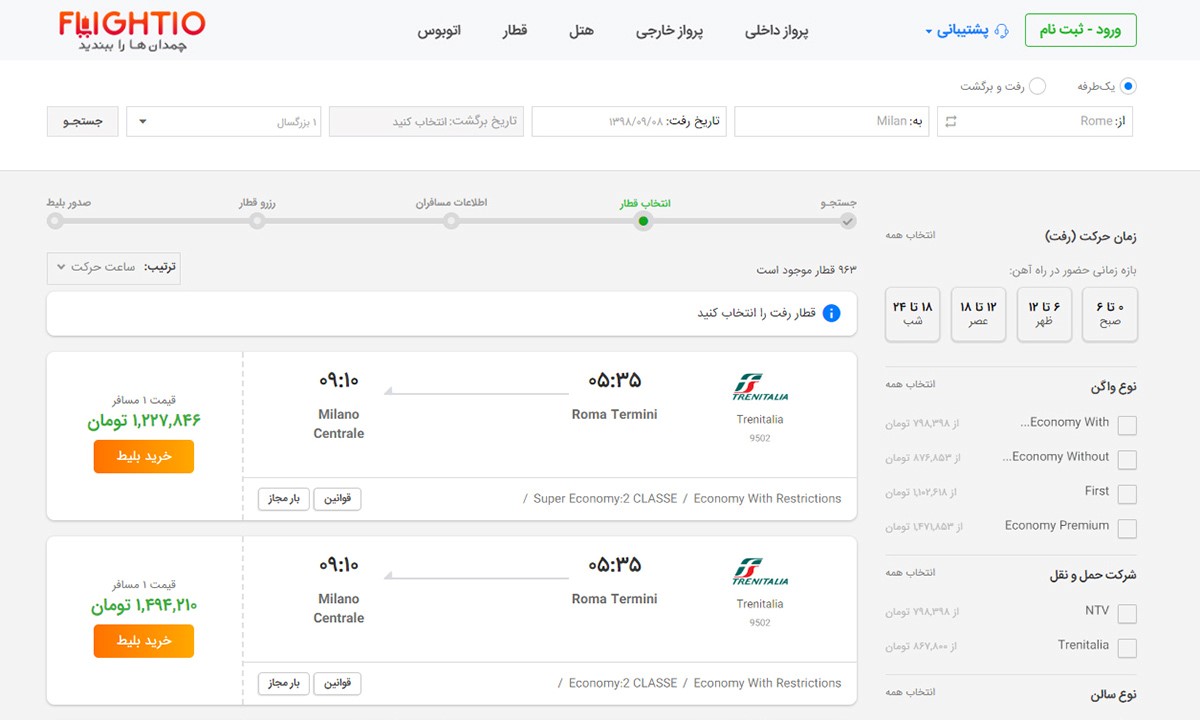The height and width of the screenshot is (720, 1200).
Task: Click the departure date field
Action: pyautogui.click(x=629, y=122)
